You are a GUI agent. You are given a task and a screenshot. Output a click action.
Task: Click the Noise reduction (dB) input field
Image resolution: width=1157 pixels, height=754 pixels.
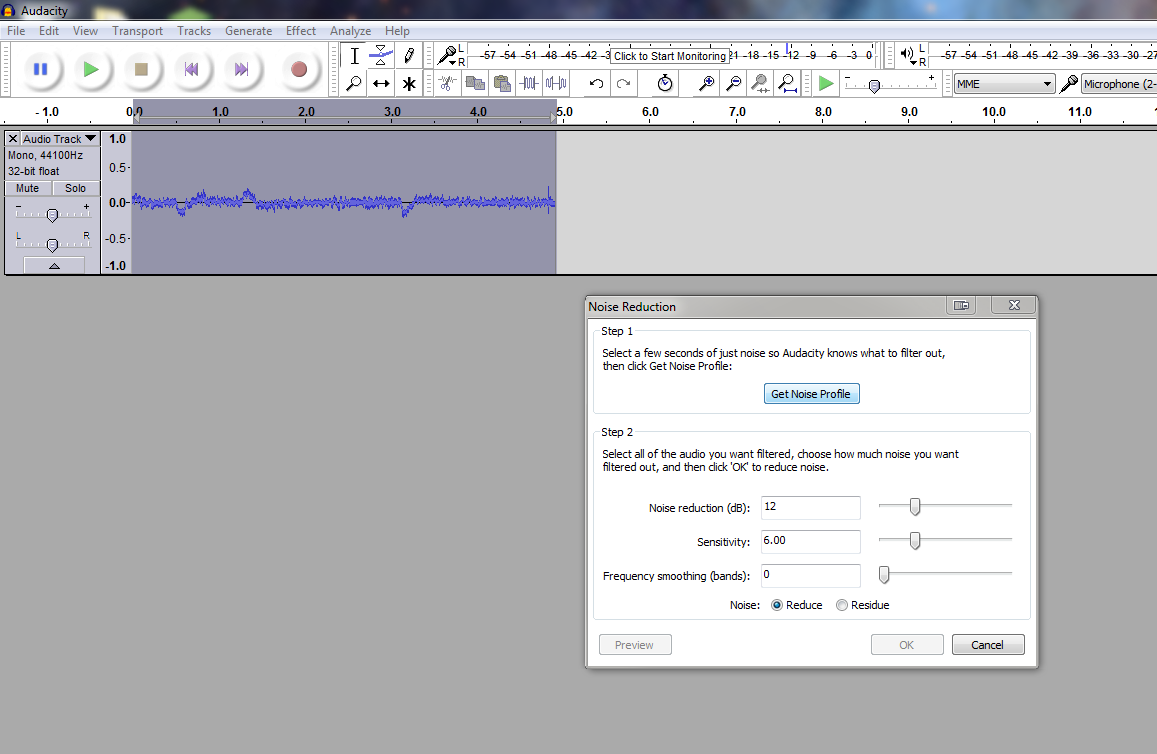click(810, 508)
